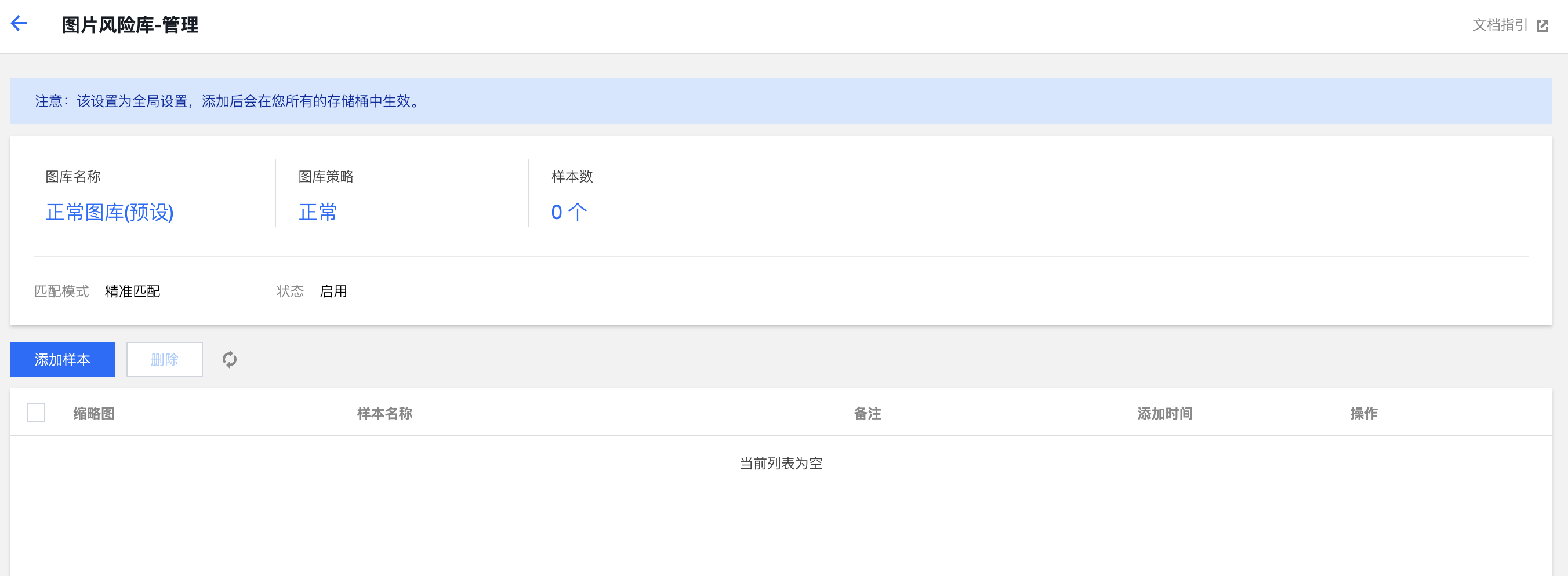
Task: Click the 样本名称 column header
Action: pos(384,414)
